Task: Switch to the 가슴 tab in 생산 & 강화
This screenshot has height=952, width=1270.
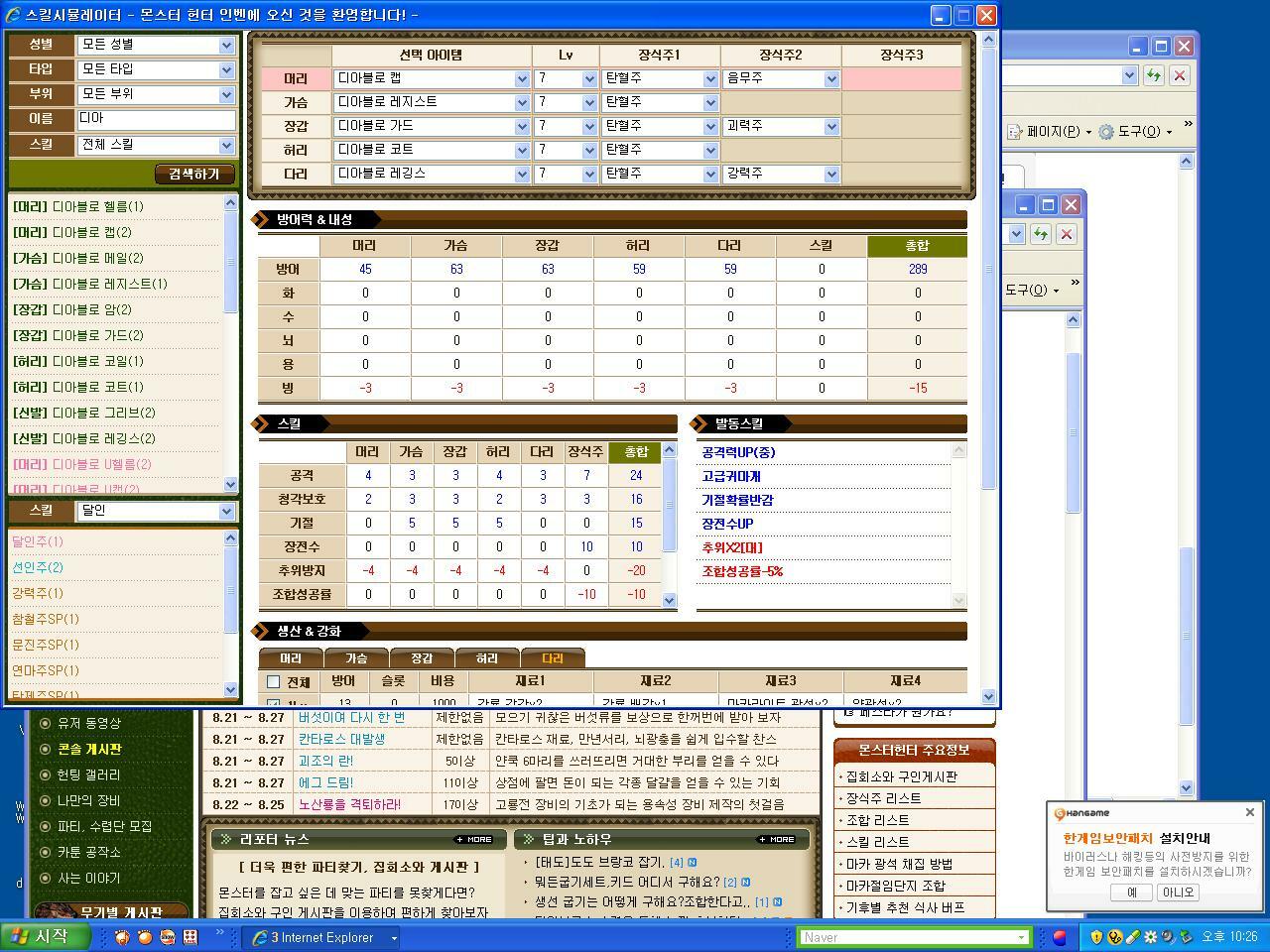Action: click(x=357, y=657)
